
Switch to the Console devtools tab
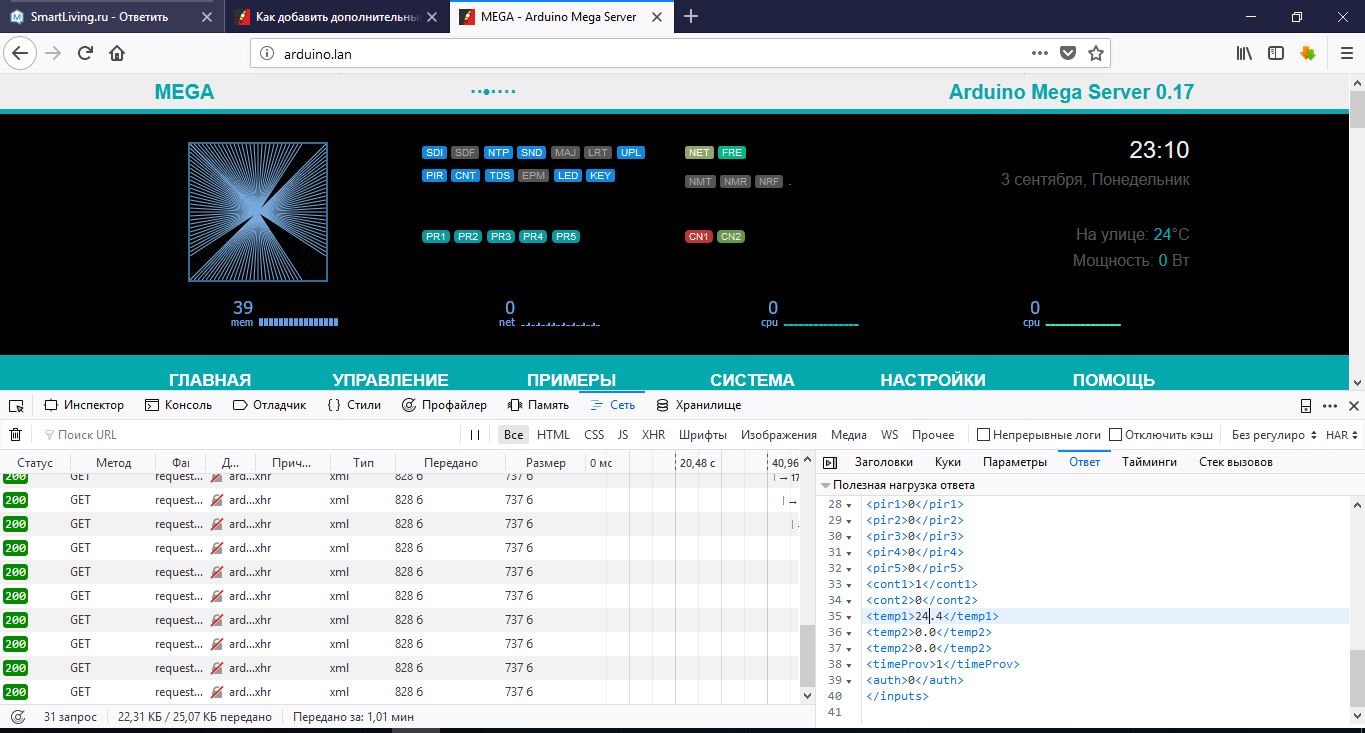click(179, 405)
